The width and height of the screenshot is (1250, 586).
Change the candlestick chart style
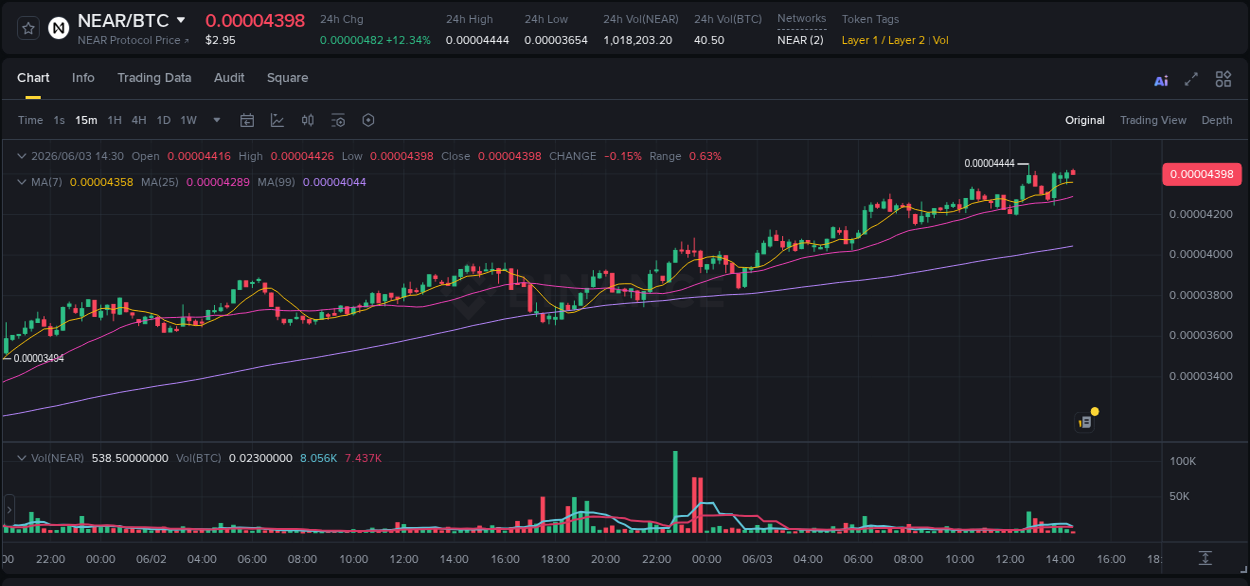308,120
